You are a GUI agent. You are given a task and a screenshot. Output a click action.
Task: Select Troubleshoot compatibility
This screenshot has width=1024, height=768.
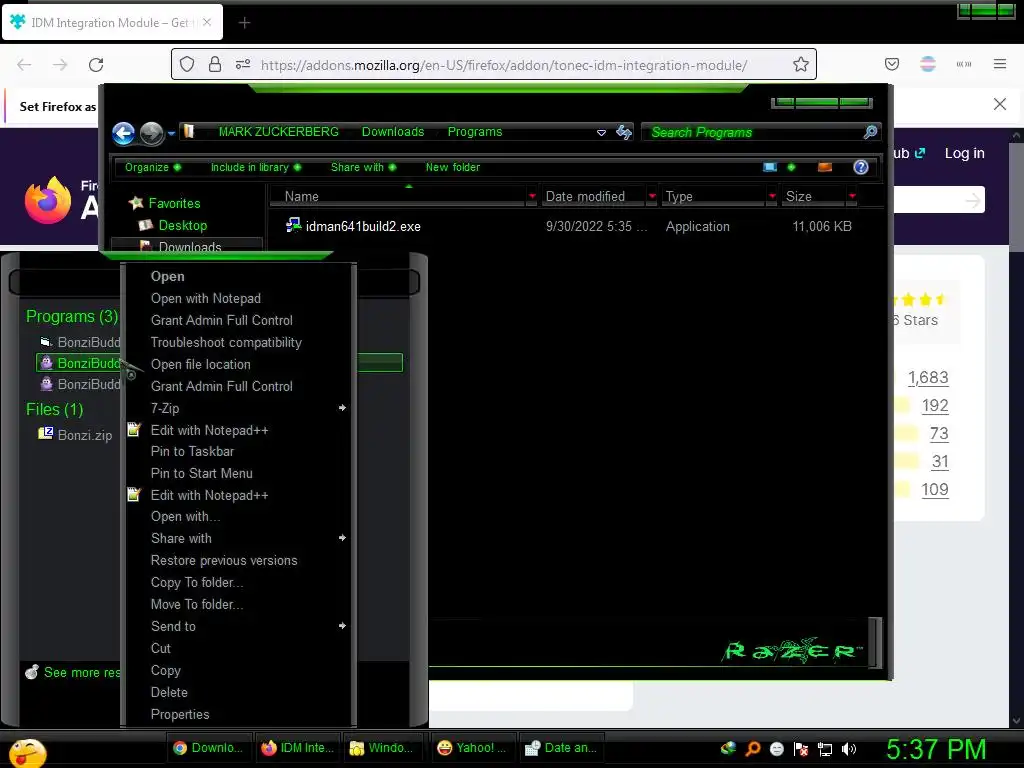(x=238, y=343)
